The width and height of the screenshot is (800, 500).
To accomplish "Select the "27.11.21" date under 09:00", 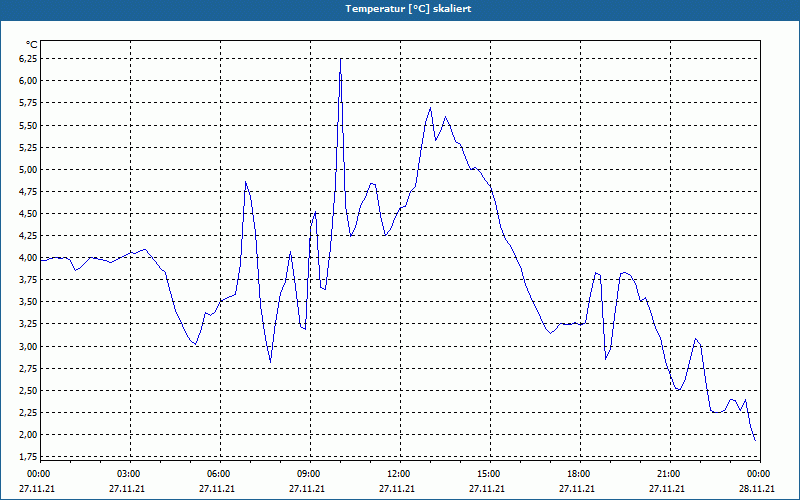I will click(x=307, y=488).
